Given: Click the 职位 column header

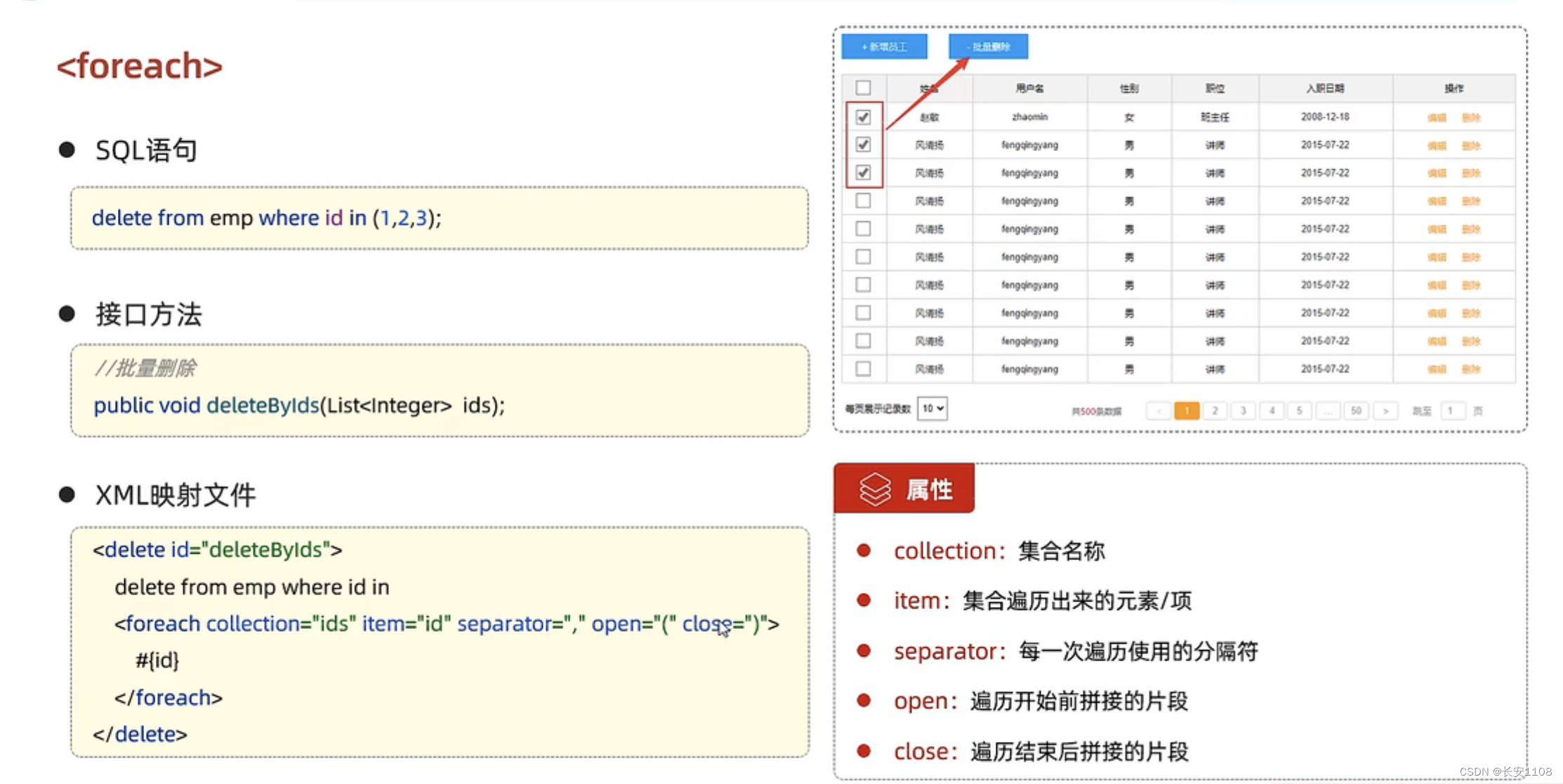Looking at the screenshot, I should pos(1215,88).
